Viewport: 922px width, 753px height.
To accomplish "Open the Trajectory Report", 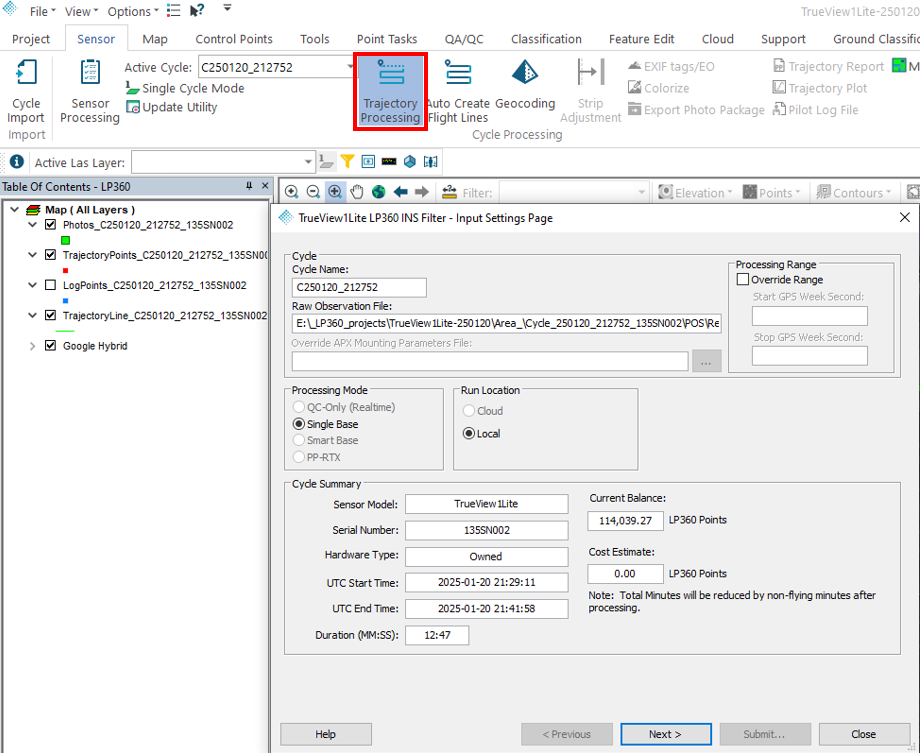I will (828, 66).
